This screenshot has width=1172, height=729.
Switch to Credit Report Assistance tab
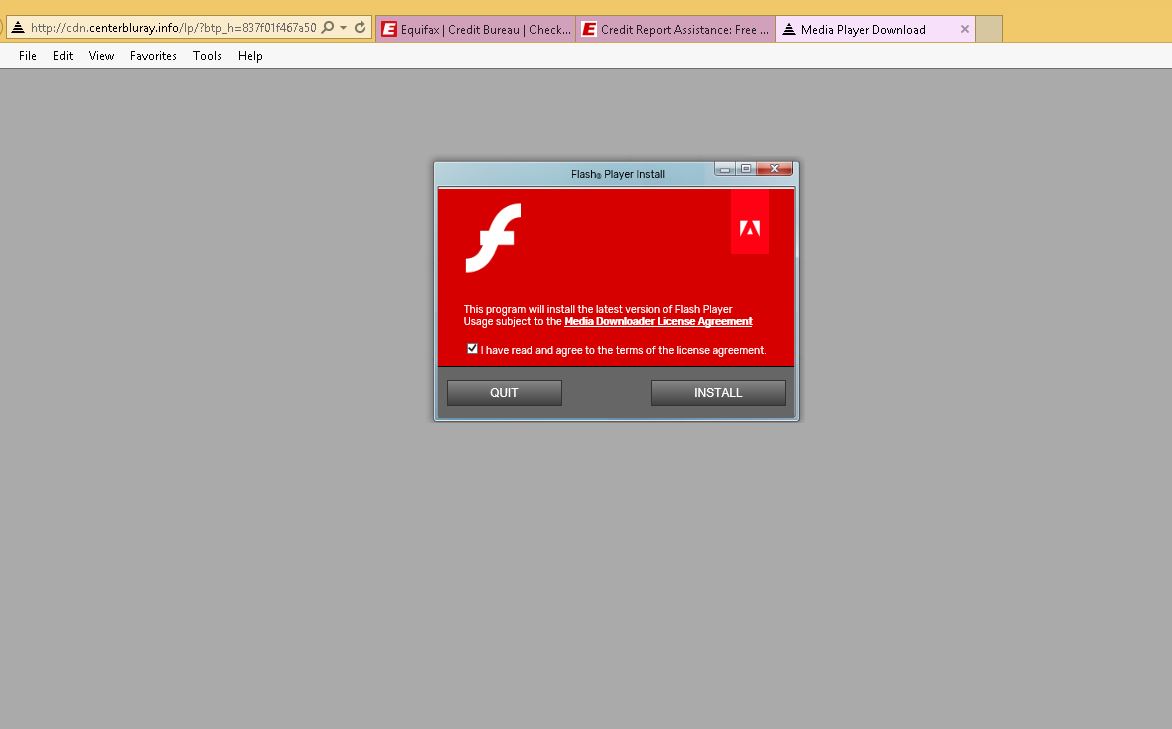tap(676, 29)
